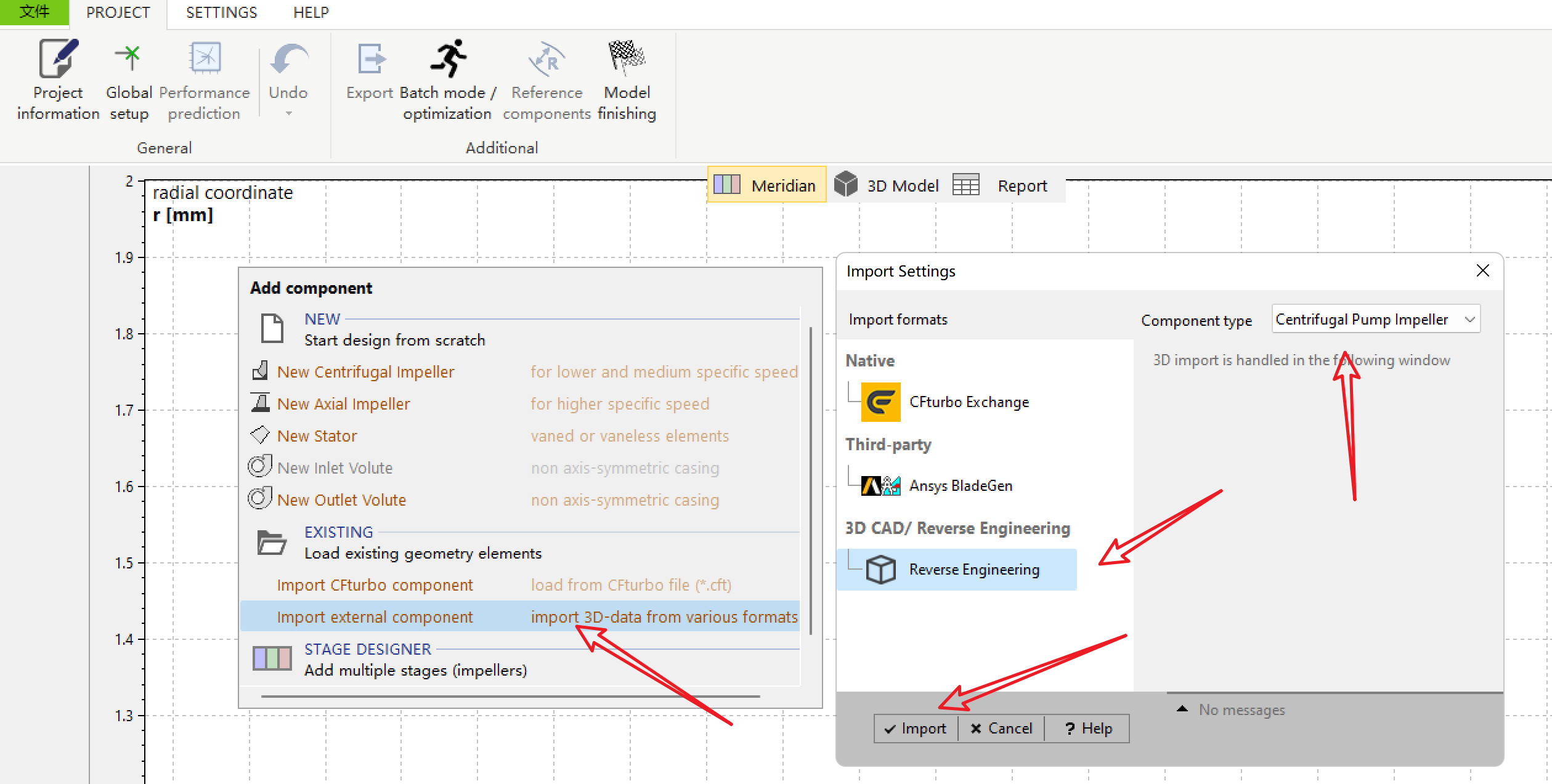Open the SETTINGS ribbon tab
Viewport: 1552px width, 784px height.
pos(221,12)
